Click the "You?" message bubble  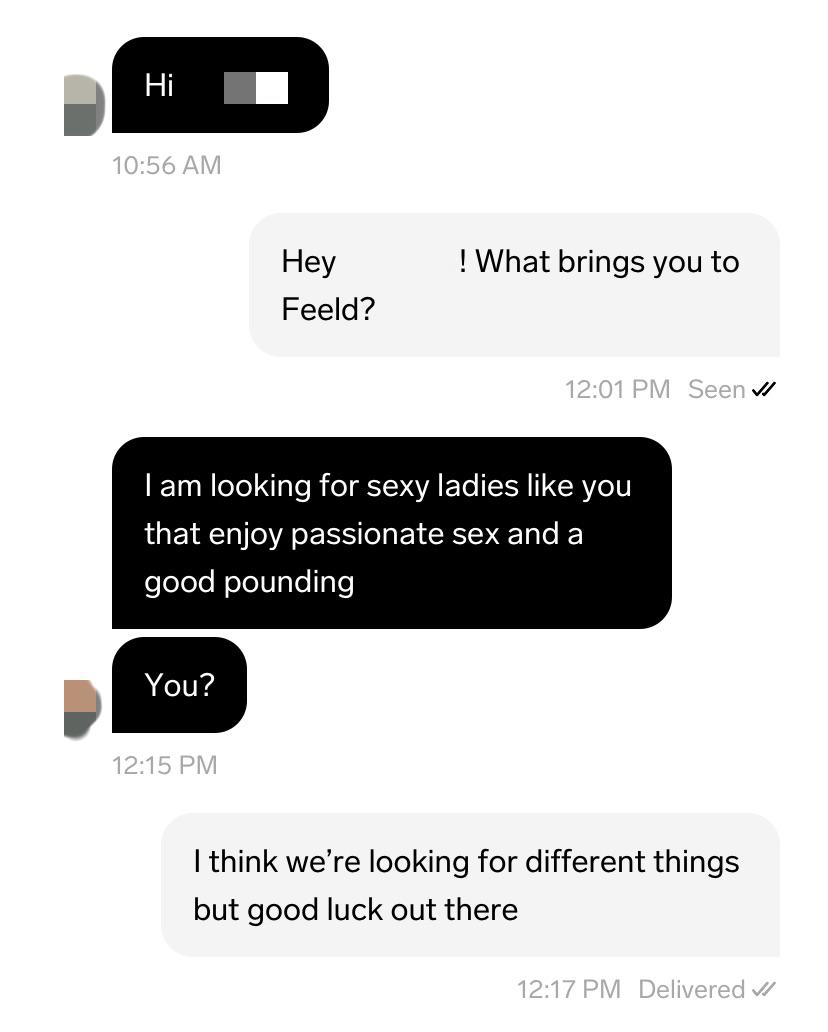tap(179, 685)
